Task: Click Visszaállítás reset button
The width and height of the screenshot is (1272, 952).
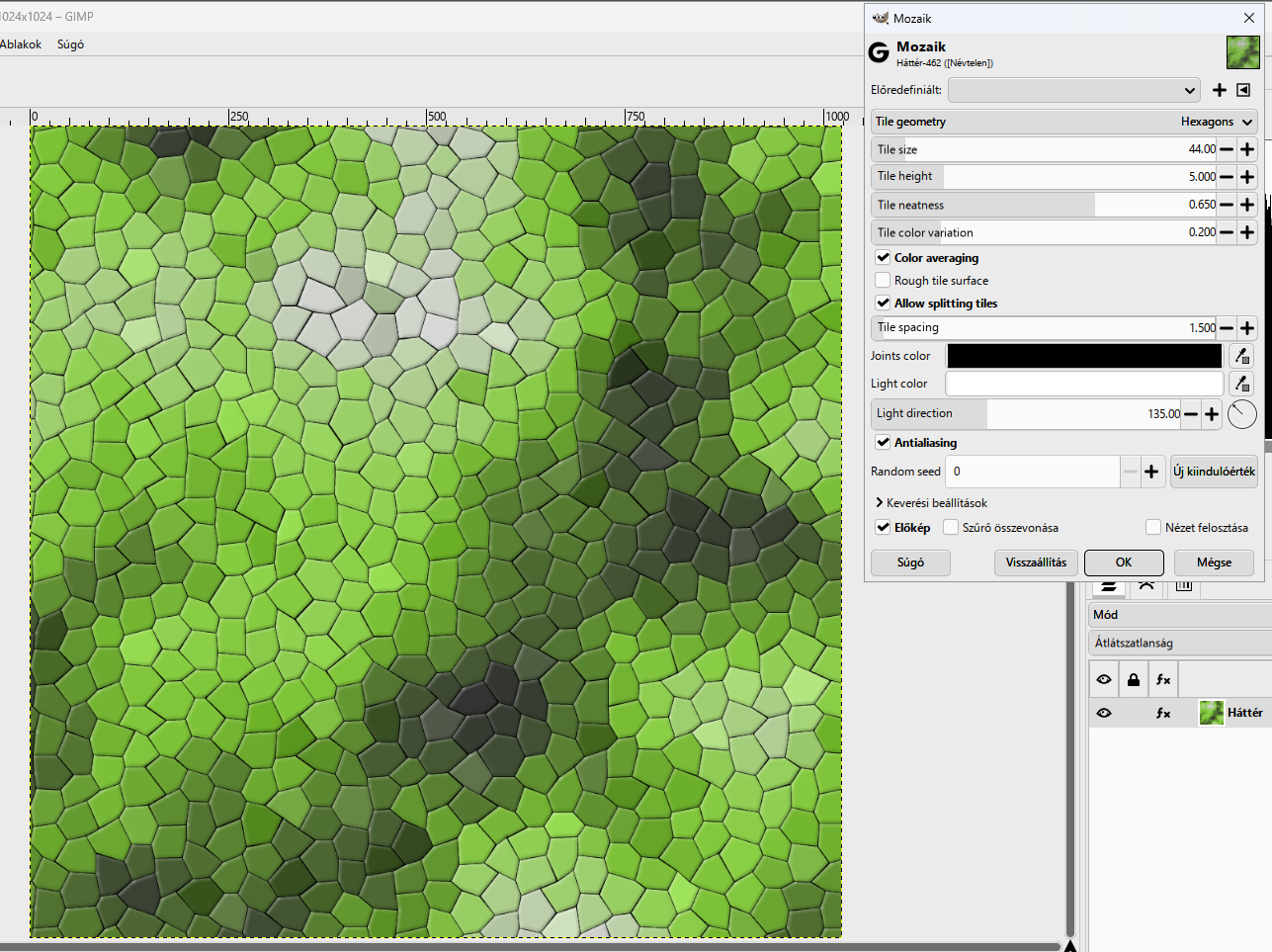Action: point(1036,563)
